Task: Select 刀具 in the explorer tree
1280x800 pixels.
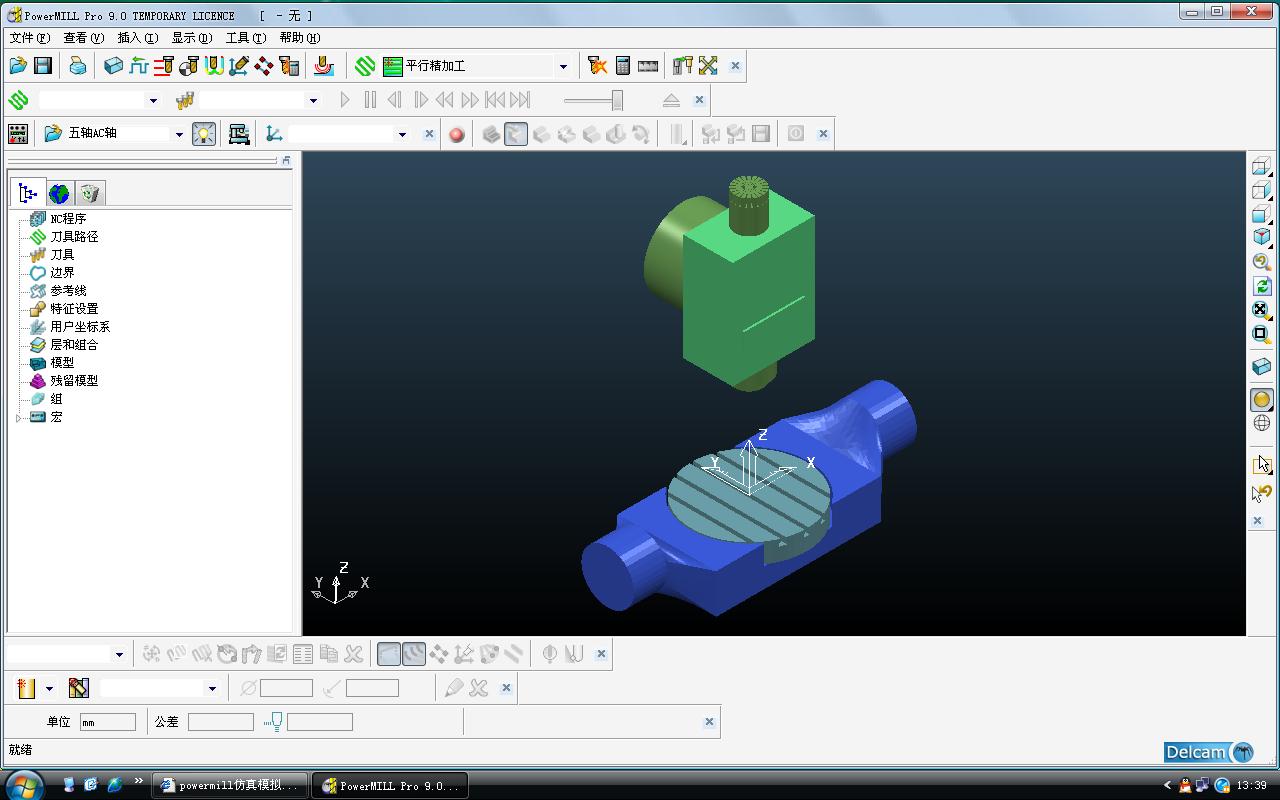Action: click(x=62, y=254)
